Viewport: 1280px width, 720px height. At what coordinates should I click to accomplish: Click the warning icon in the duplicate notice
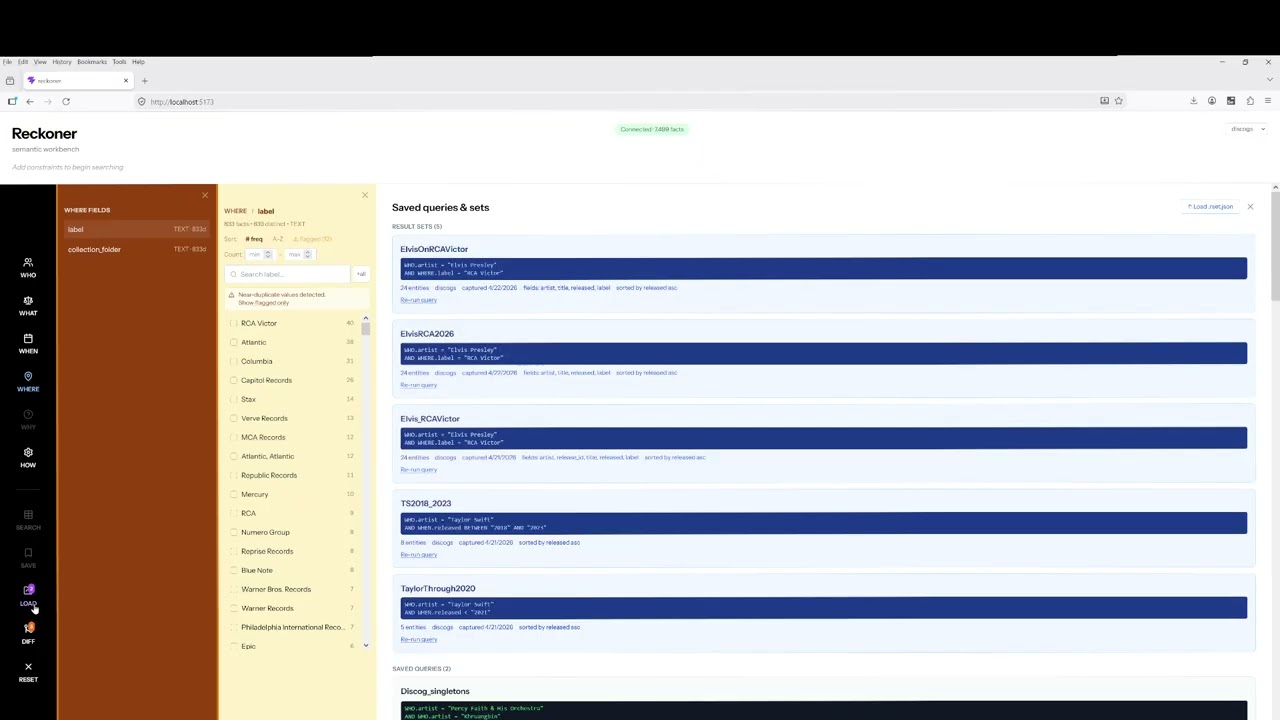231,295
